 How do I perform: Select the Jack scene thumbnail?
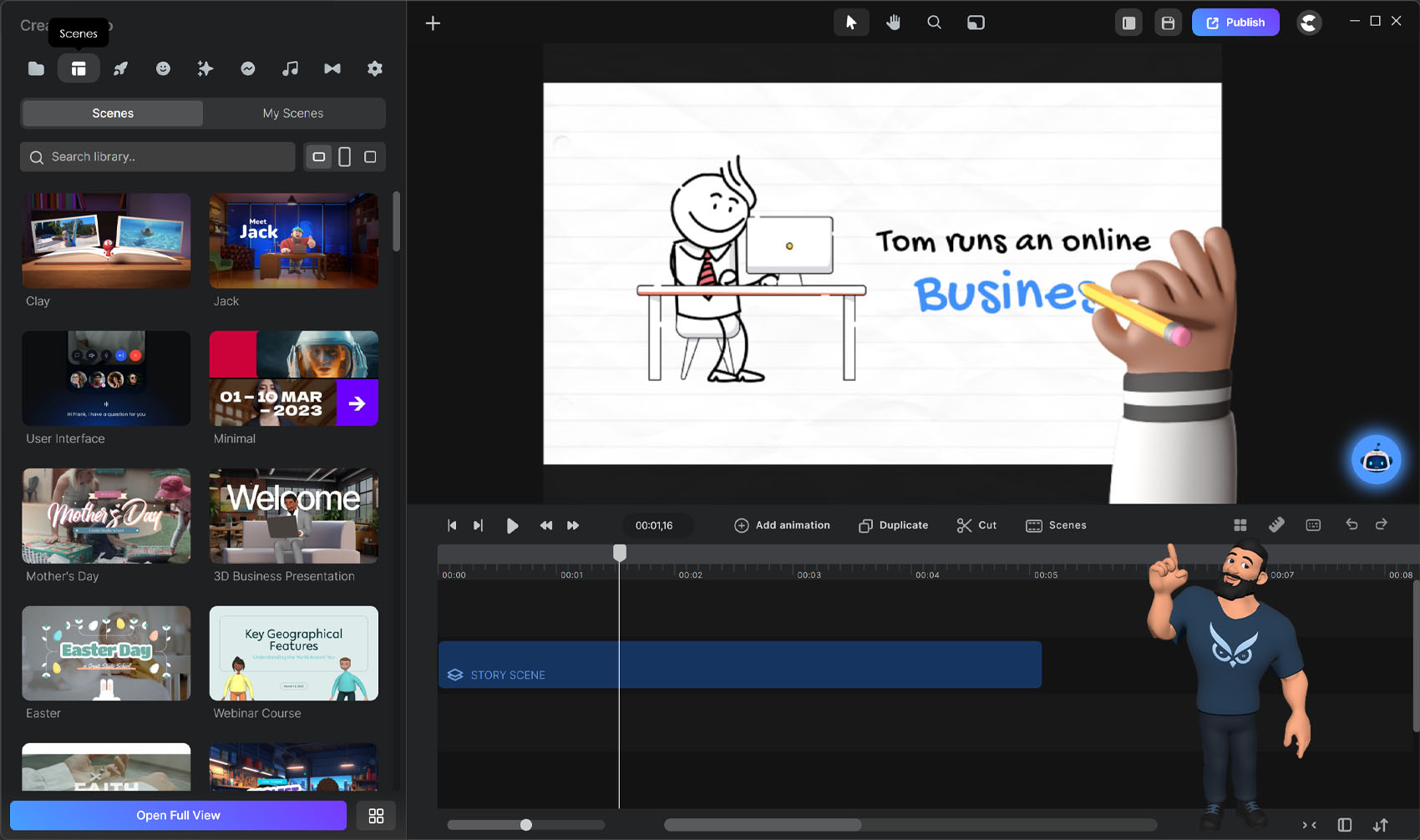(293, 241)
